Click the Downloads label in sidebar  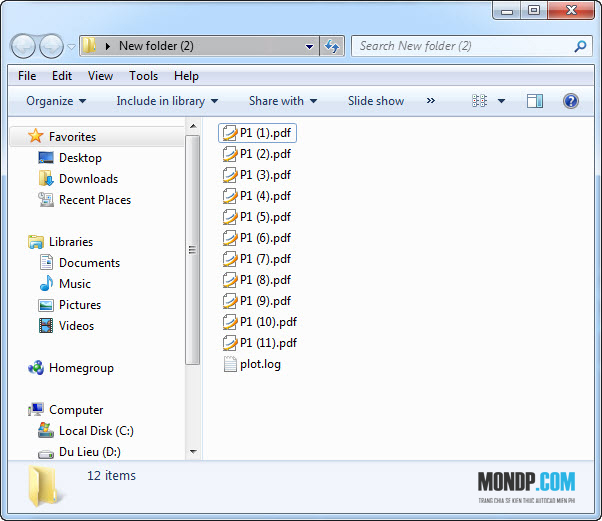click(88, 179)
